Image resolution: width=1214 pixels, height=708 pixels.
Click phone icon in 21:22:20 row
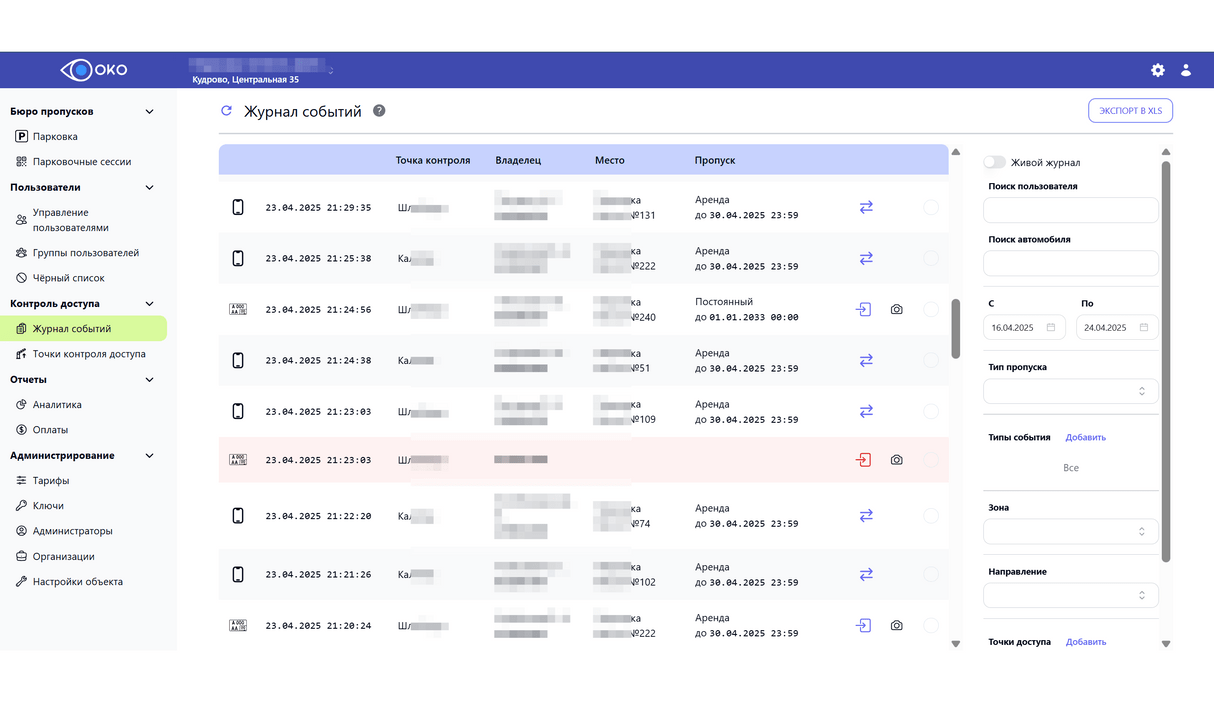click(238, 516)
